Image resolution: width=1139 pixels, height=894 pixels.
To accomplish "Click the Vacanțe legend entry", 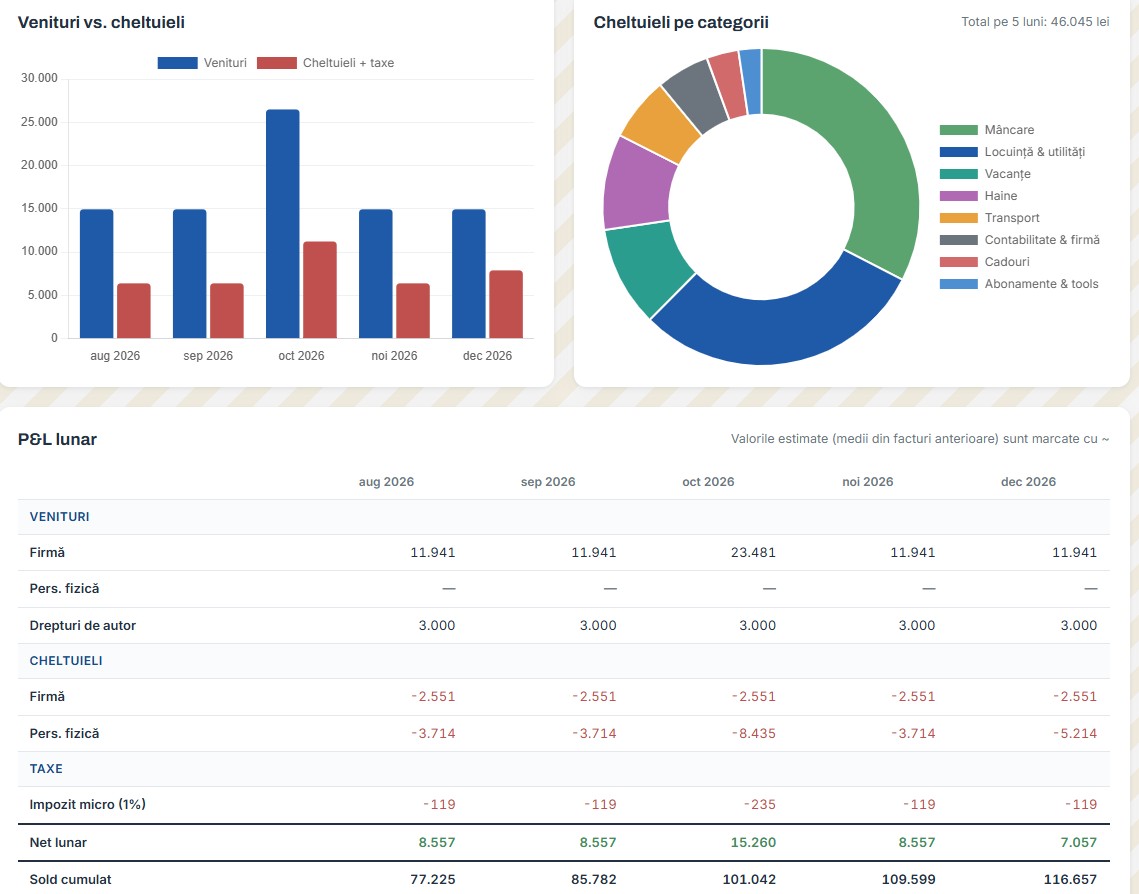I will coord(985,174).
